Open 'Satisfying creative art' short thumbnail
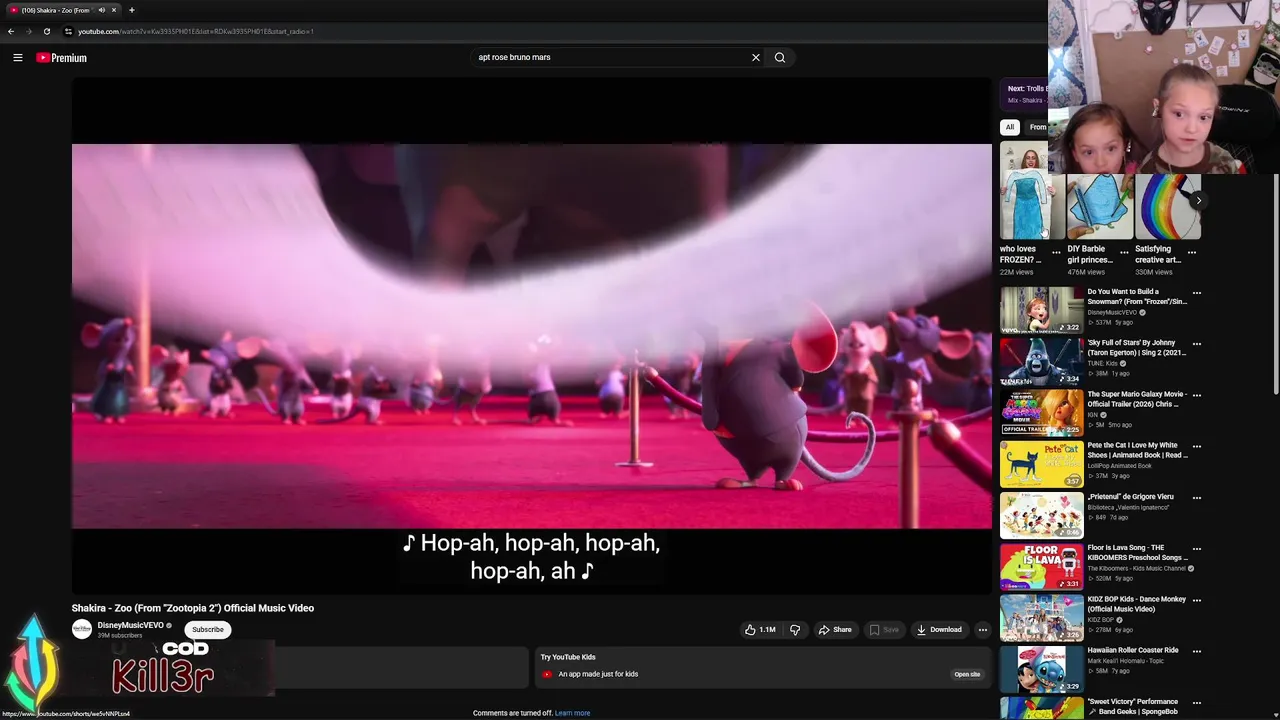The width and height of the screenshot is (1280, 720). click(x=1168, y=207)
